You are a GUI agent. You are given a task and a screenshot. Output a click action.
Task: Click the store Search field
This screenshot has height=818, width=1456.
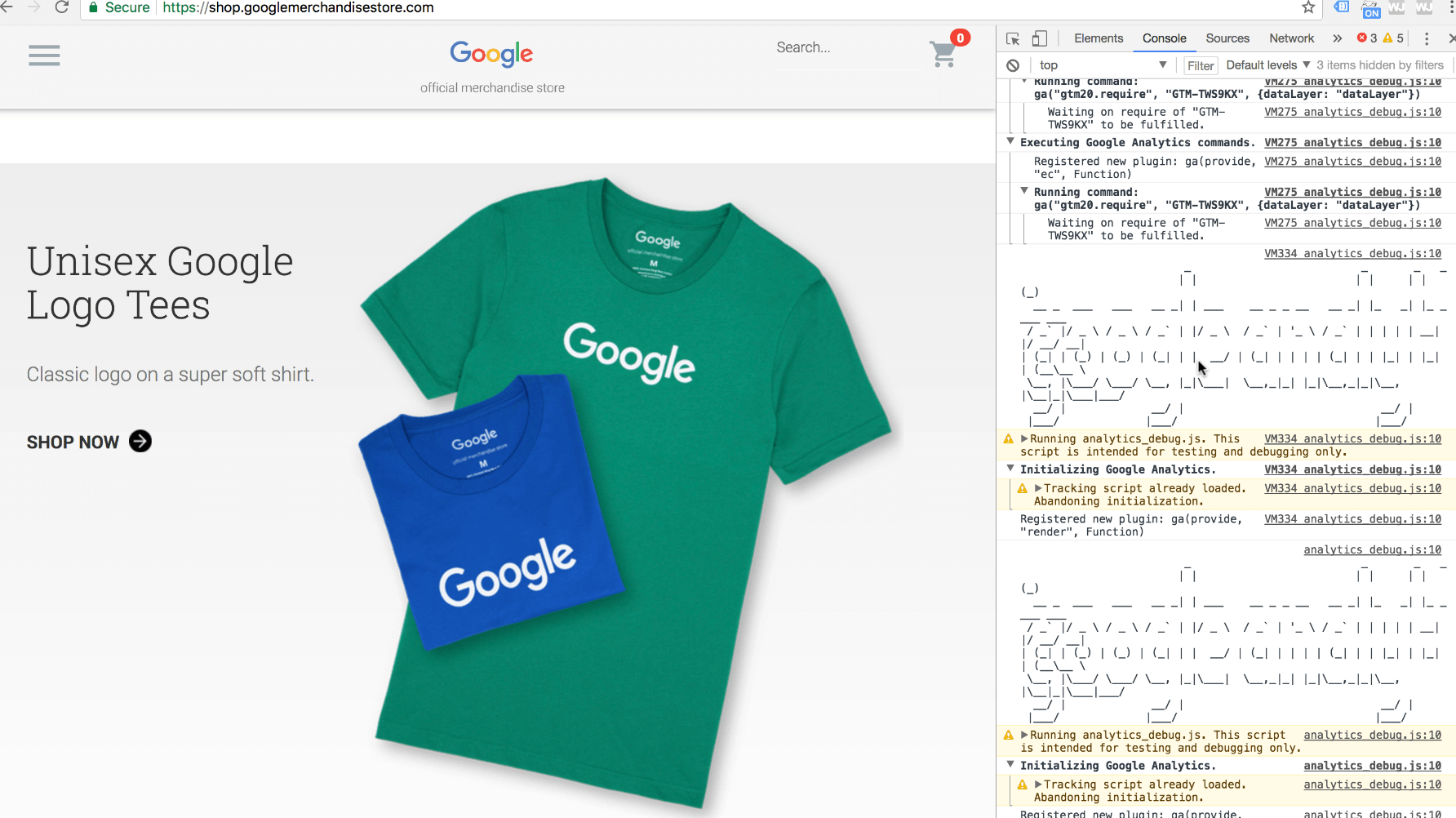click(849, 48)
